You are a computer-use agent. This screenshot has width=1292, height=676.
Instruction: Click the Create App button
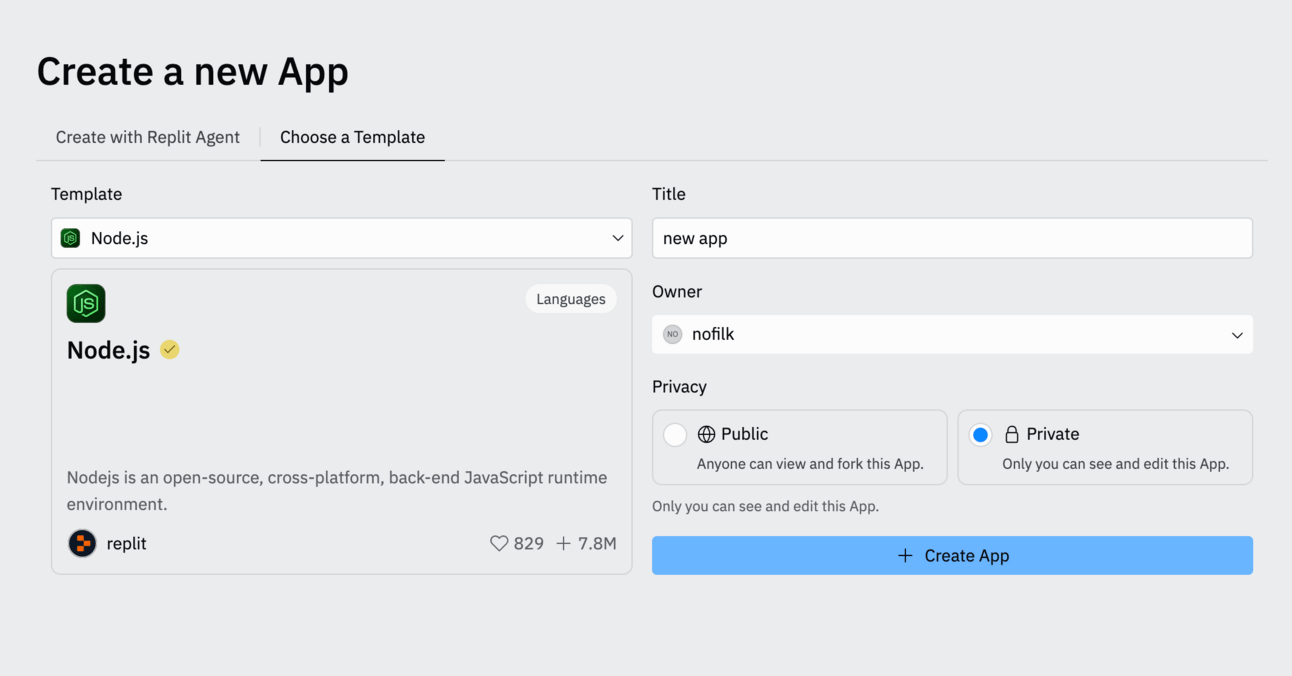tap(952, 555)
